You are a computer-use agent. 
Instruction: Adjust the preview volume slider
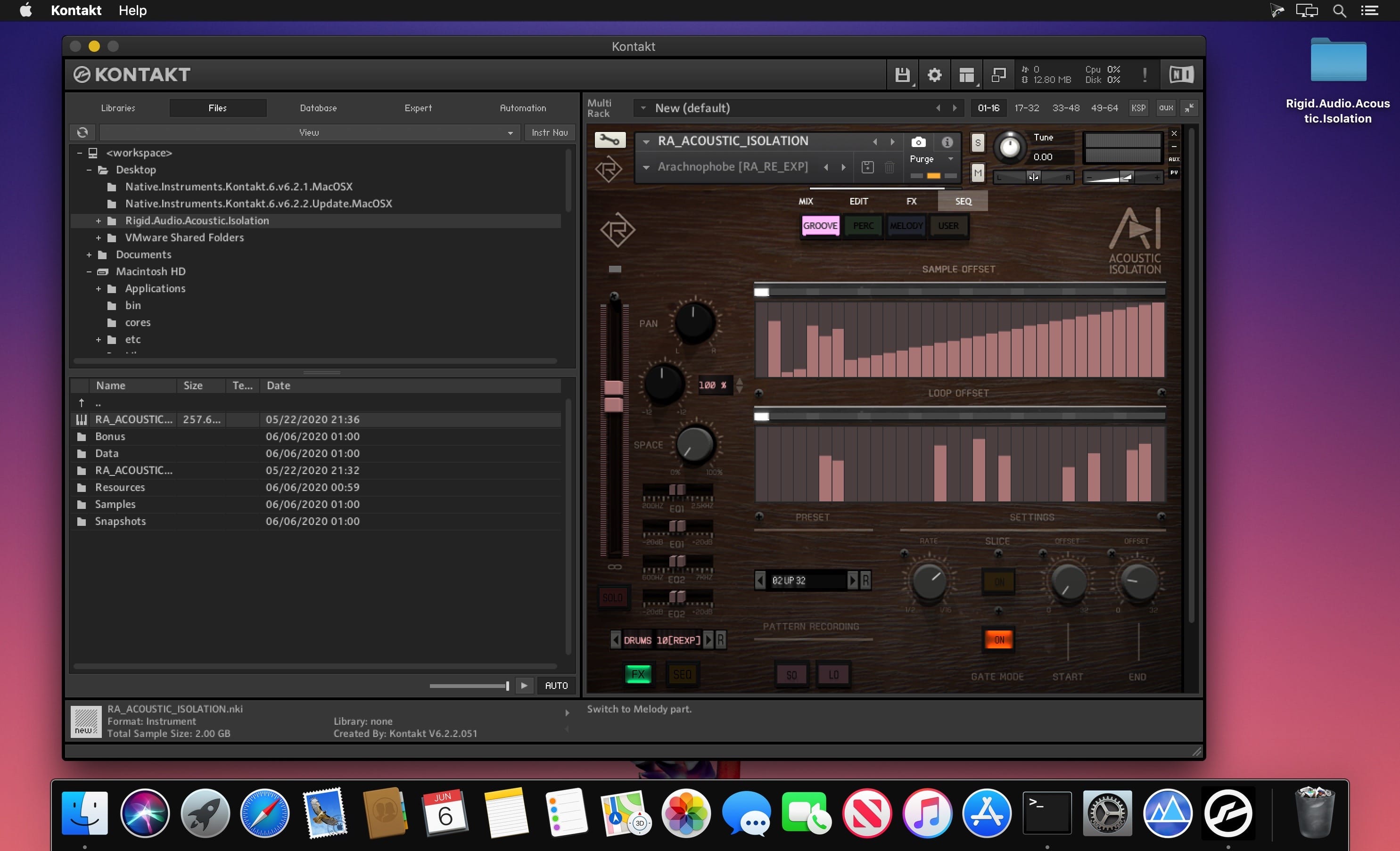pyautogui.click(x=469, y=686)
